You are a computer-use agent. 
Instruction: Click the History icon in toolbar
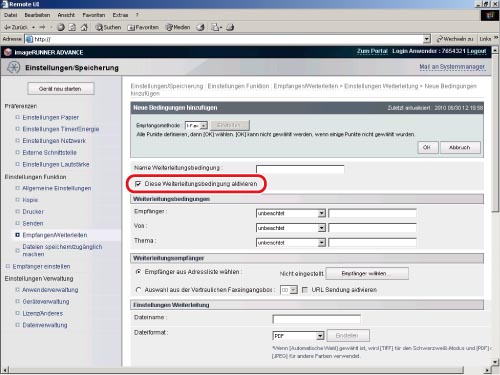click(200, 27)
